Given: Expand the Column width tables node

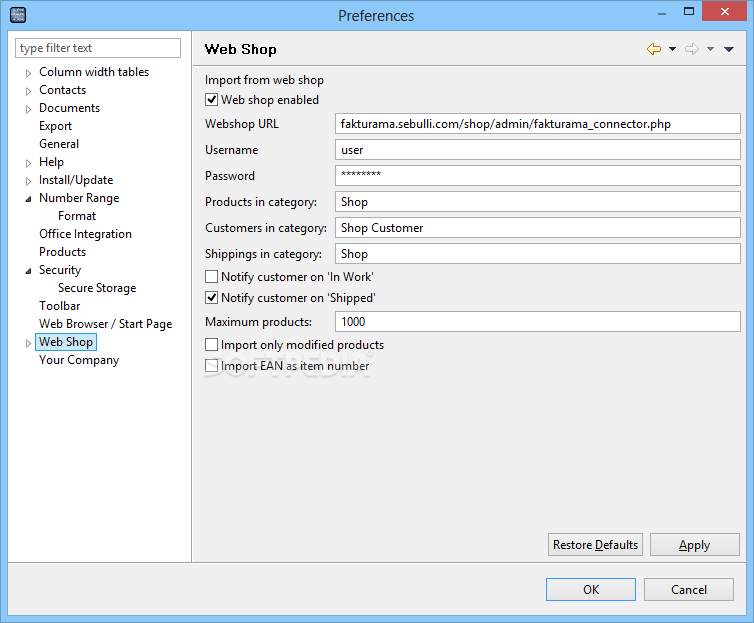Looking at the screenshot, I should [28, 73].
